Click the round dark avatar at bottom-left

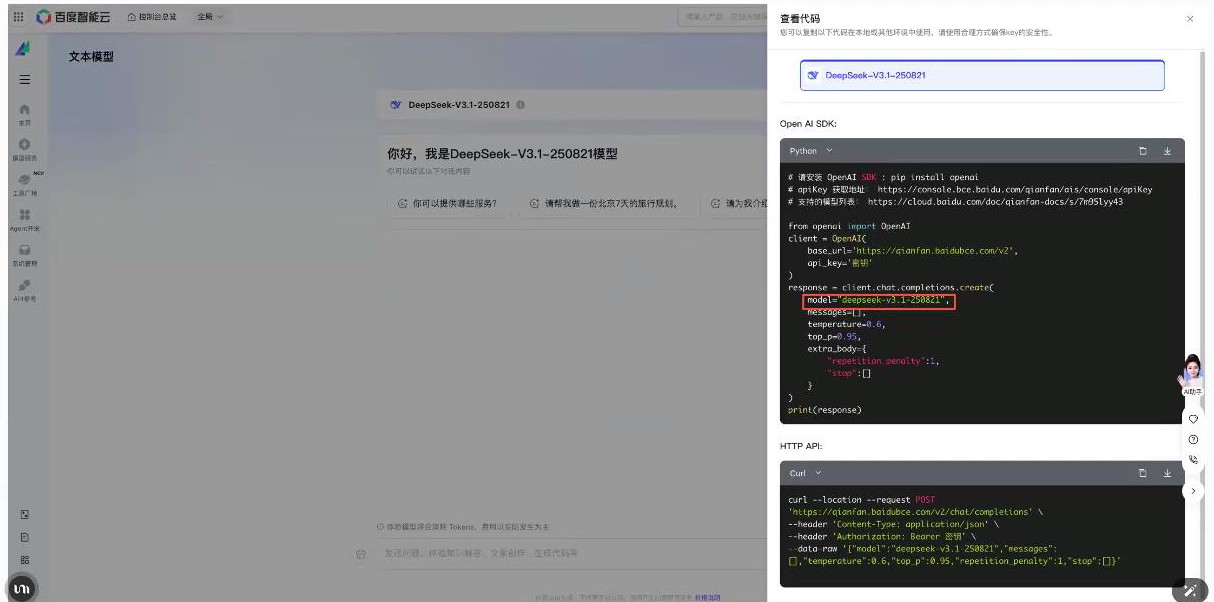(x=21, y=589)
